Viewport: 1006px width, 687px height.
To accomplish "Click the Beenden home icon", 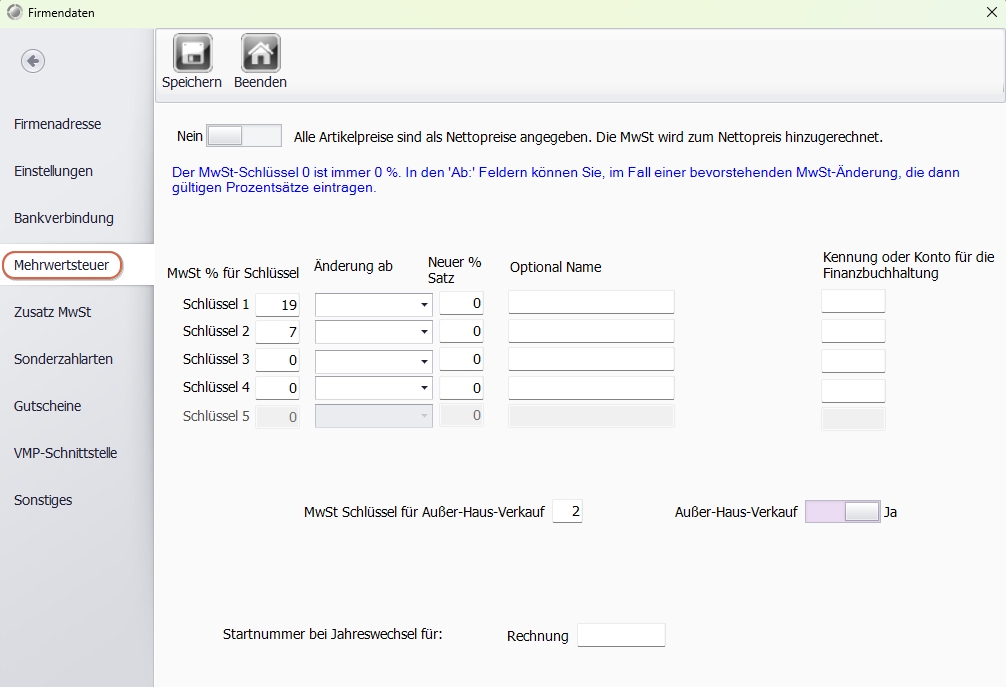I will coord(260,53).
